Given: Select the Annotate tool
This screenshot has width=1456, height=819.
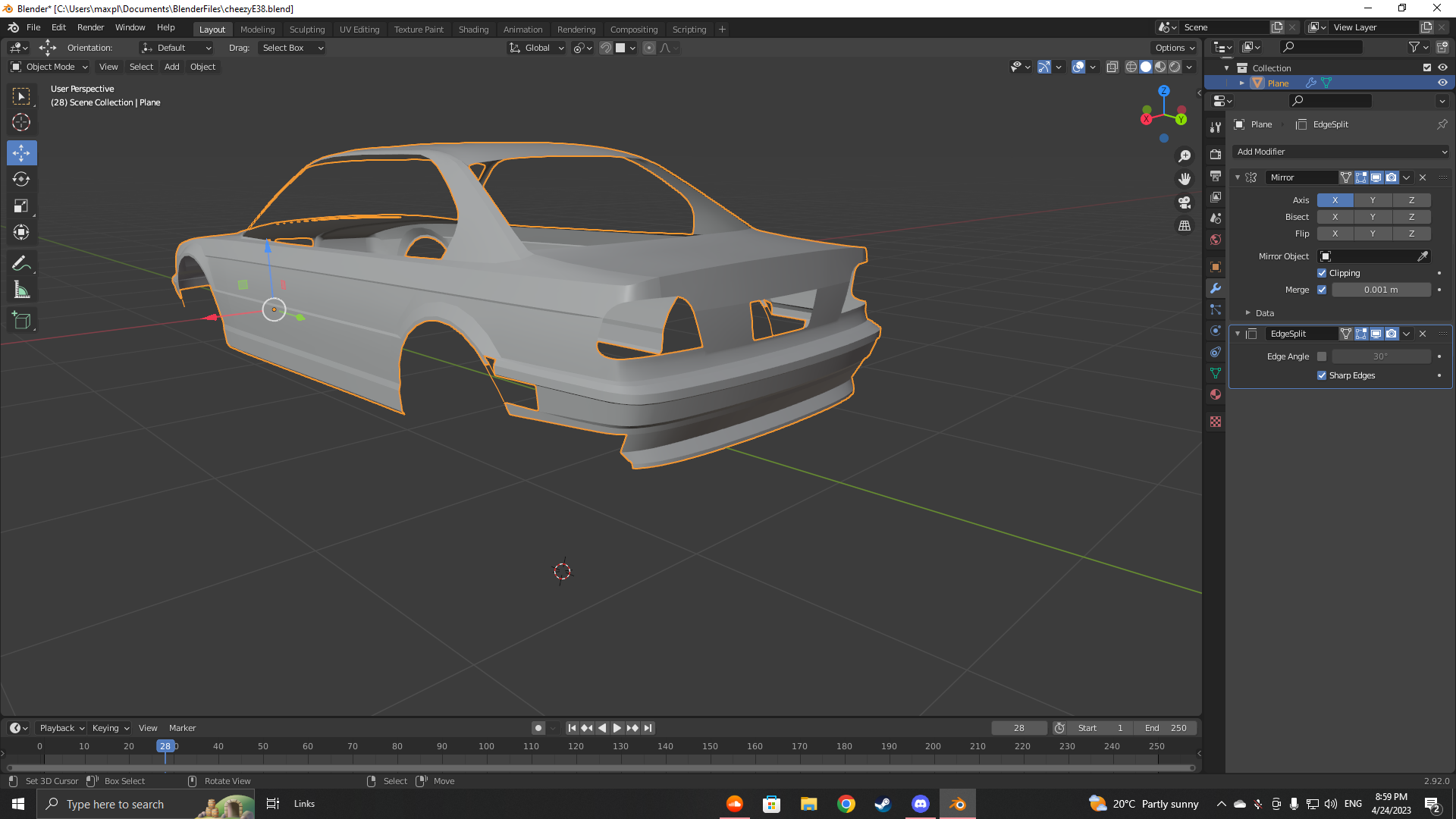Looking at the screenshot, I should [x=21, y=263].
